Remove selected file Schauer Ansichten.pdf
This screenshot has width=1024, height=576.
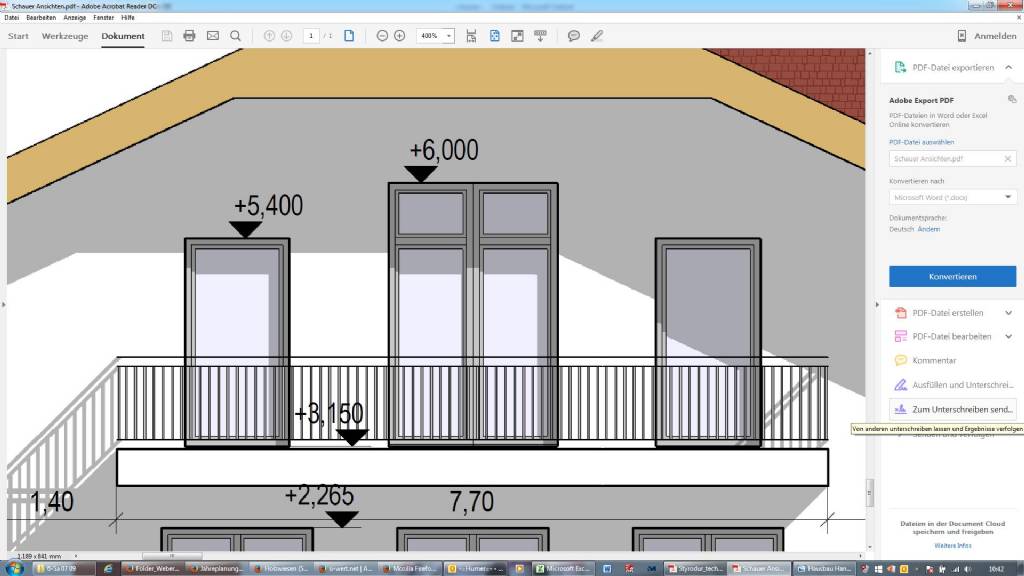1008,159
